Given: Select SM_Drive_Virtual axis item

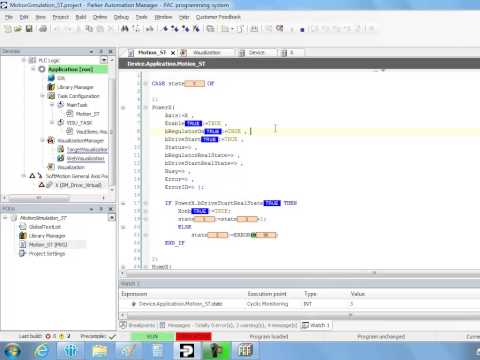Looking at the screenshot, I should 78,185.
